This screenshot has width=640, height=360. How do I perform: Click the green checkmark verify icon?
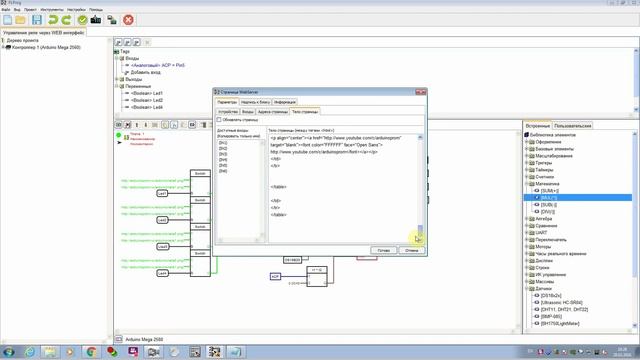pyautogui.click(x=82, y=20)
